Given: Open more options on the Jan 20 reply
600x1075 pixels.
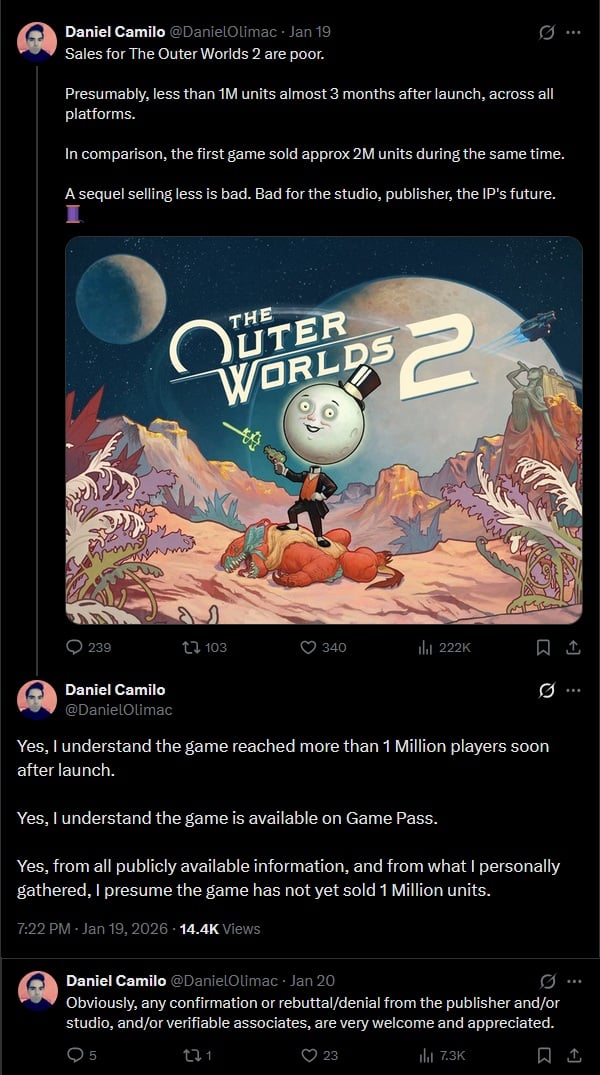Looking at the screenshot, I should point(573,981).
